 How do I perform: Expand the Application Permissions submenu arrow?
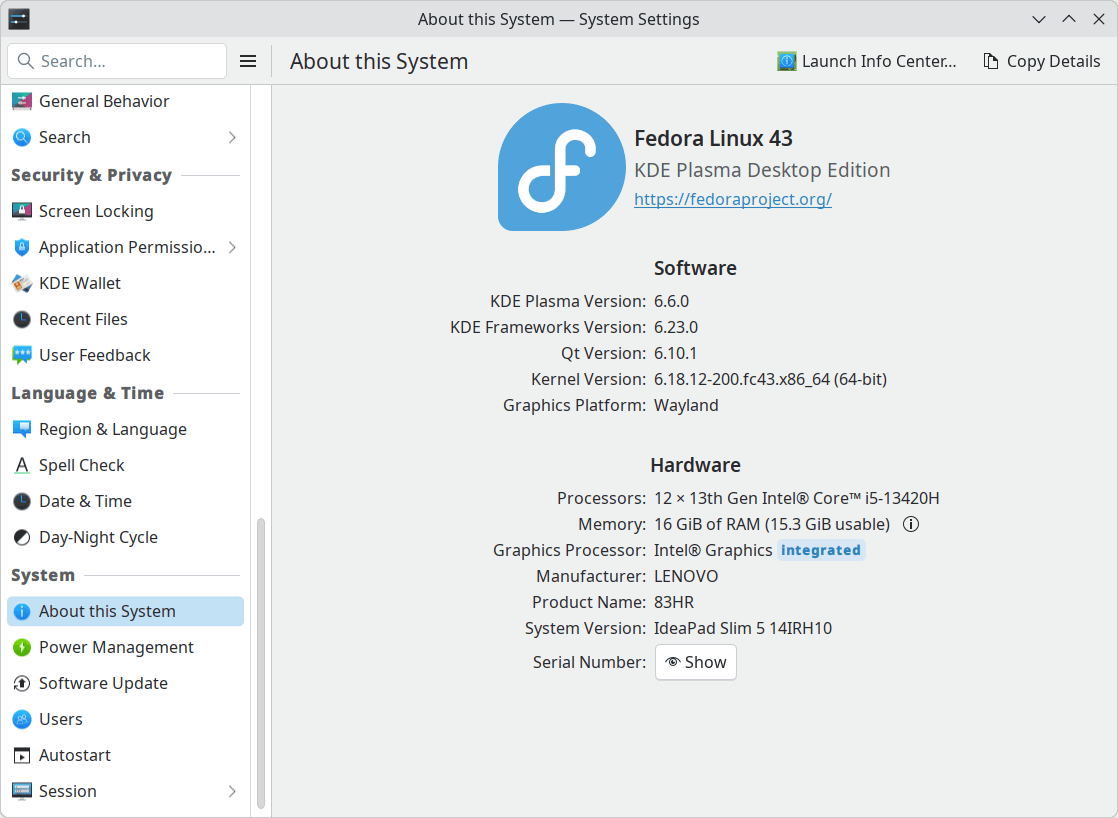(x=232, y=247)
